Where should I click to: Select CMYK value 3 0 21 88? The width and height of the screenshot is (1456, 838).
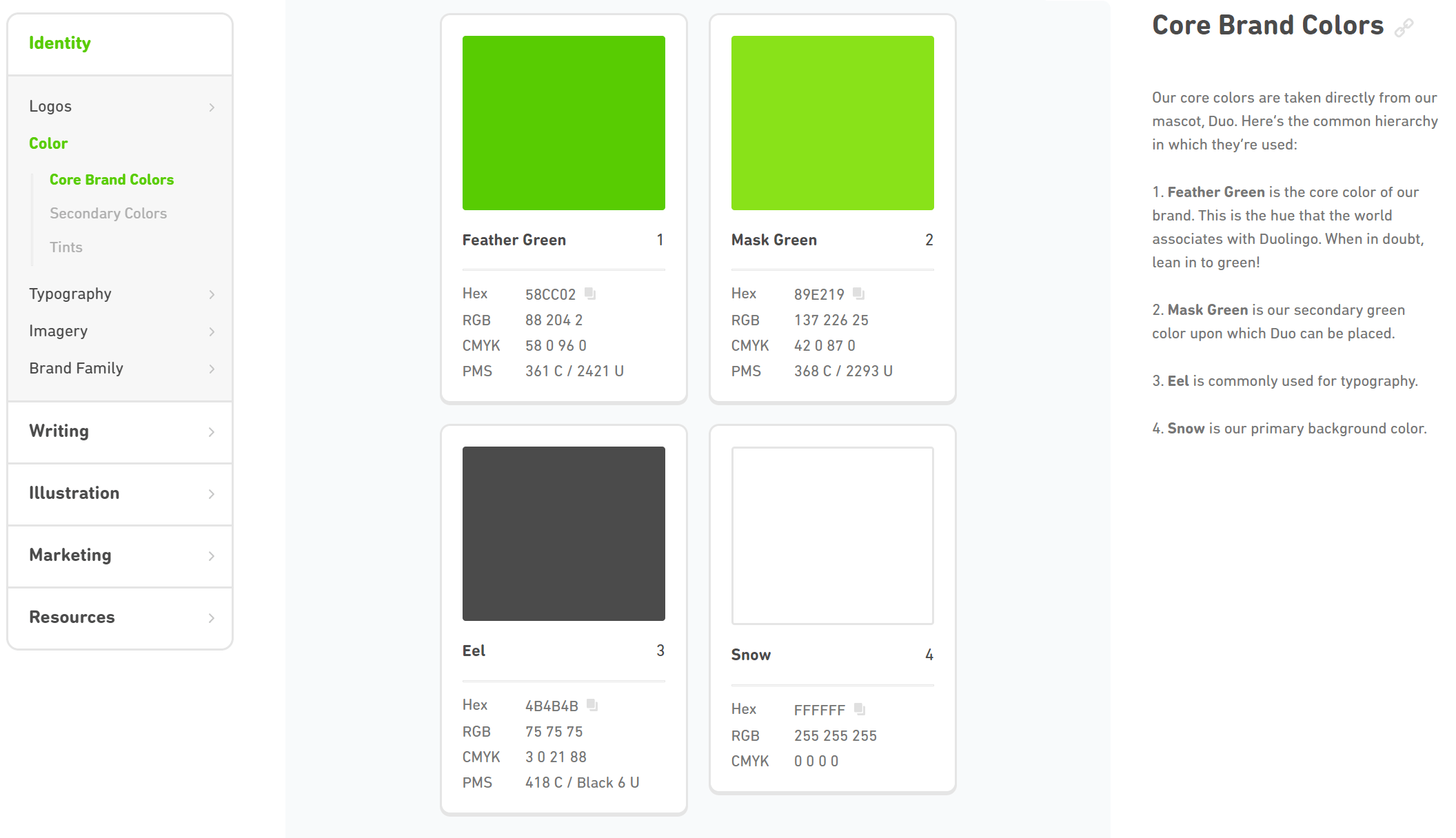pyautogui.click(x=556, y=757)
